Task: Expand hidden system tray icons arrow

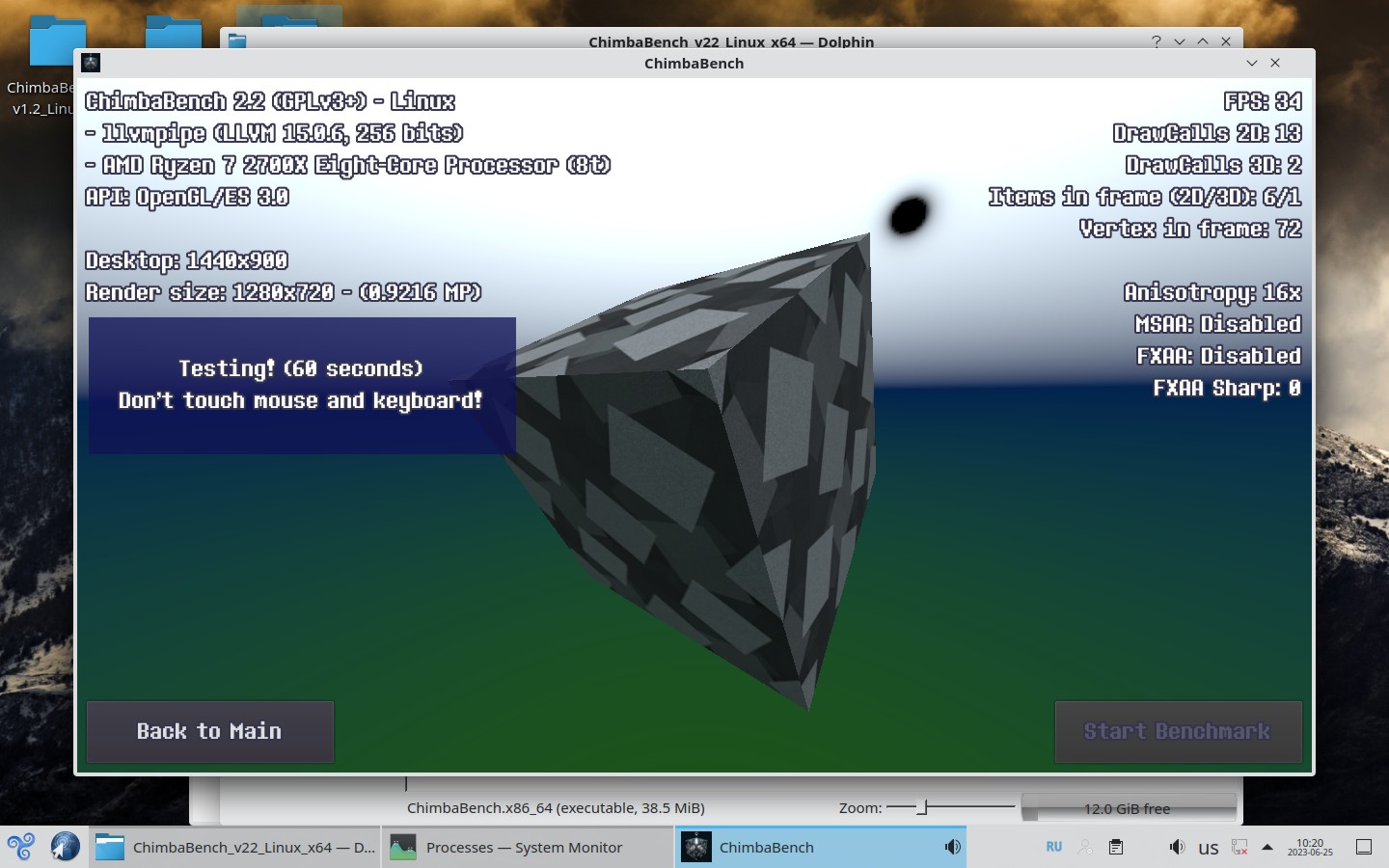Action: pyautogui.click(x=1267, y=847)
